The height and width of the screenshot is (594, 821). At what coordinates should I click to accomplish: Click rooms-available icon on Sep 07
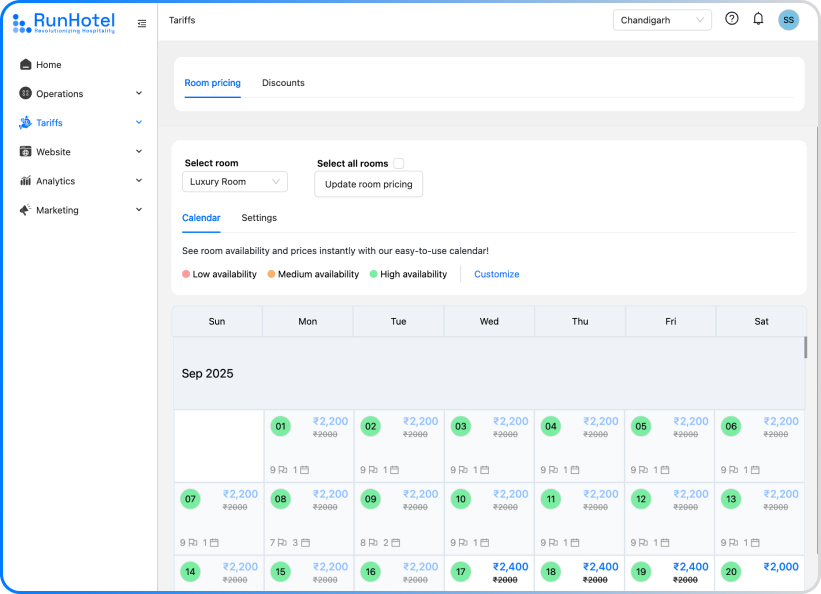[x=193, y=543]
